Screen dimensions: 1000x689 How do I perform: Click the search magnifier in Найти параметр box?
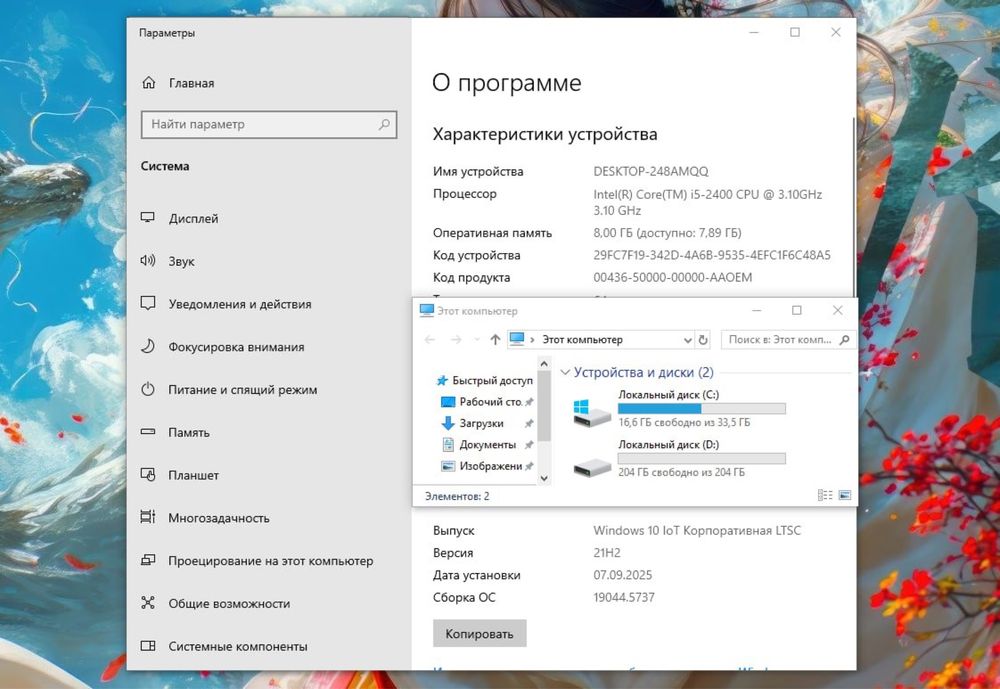(384, 124)
